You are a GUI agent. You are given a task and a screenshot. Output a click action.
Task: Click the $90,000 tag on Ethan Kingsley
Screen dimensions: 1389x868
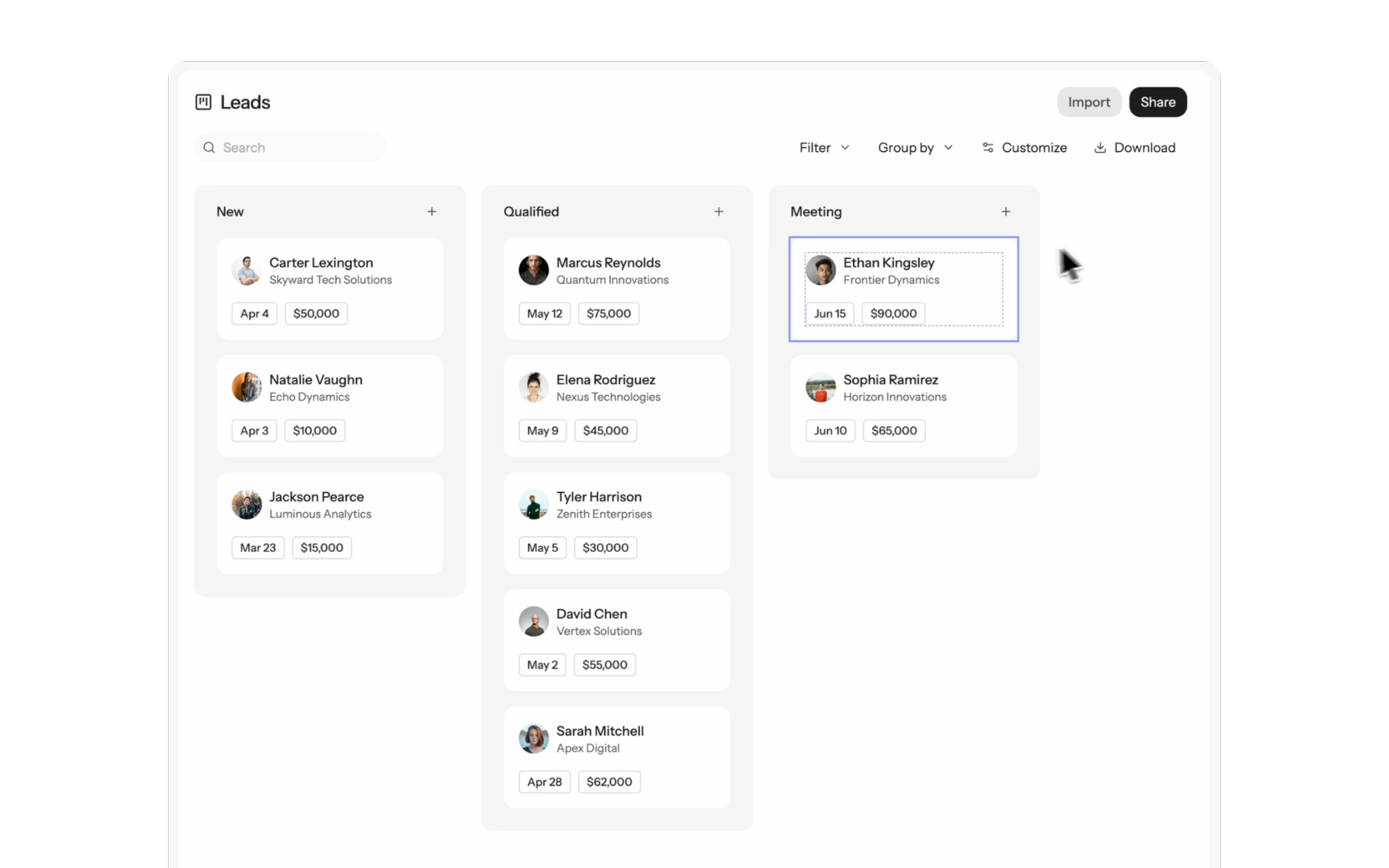(893, 313)
